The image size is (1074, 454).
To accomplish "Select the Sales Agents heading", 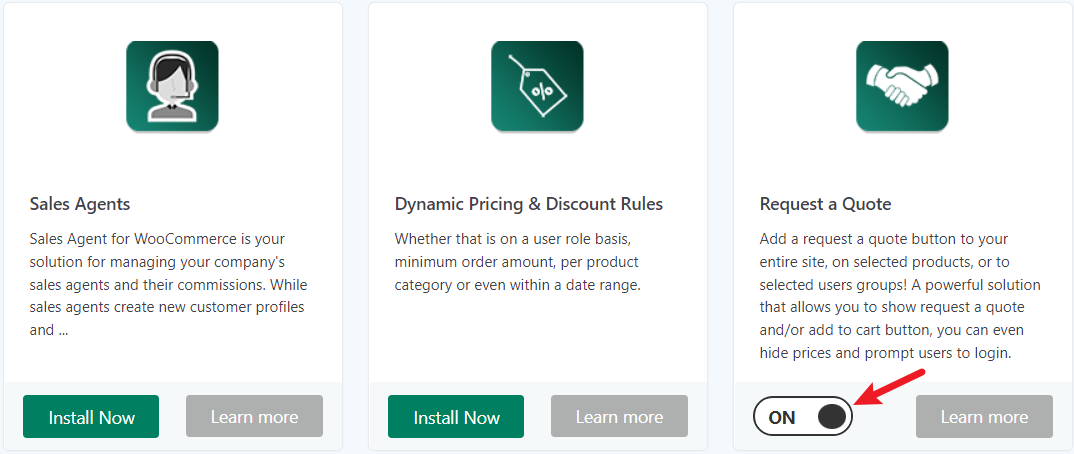I will point(80,204).
